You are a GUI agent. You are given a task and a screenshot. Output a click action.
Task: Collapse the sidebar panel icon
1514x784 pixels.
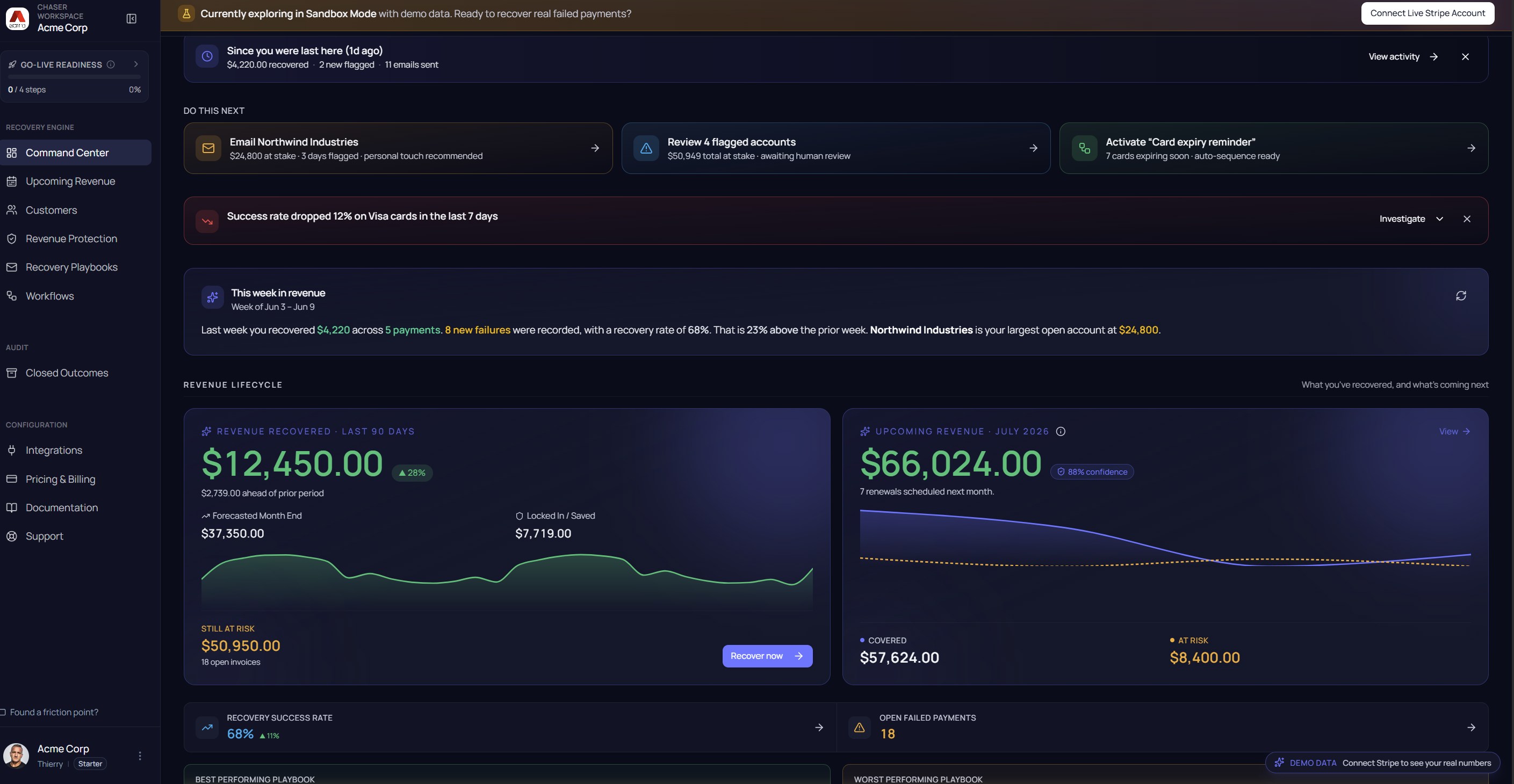[x=132, y=19]
